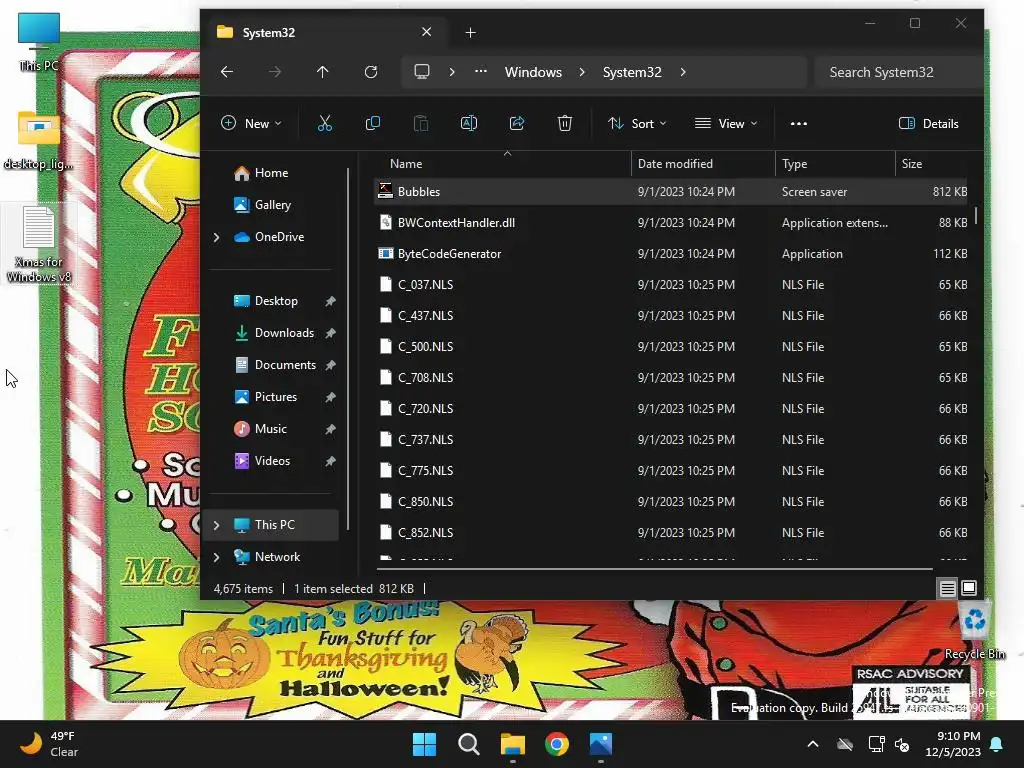Click the chevron after Windows in address bar

[x=582, y=72]
